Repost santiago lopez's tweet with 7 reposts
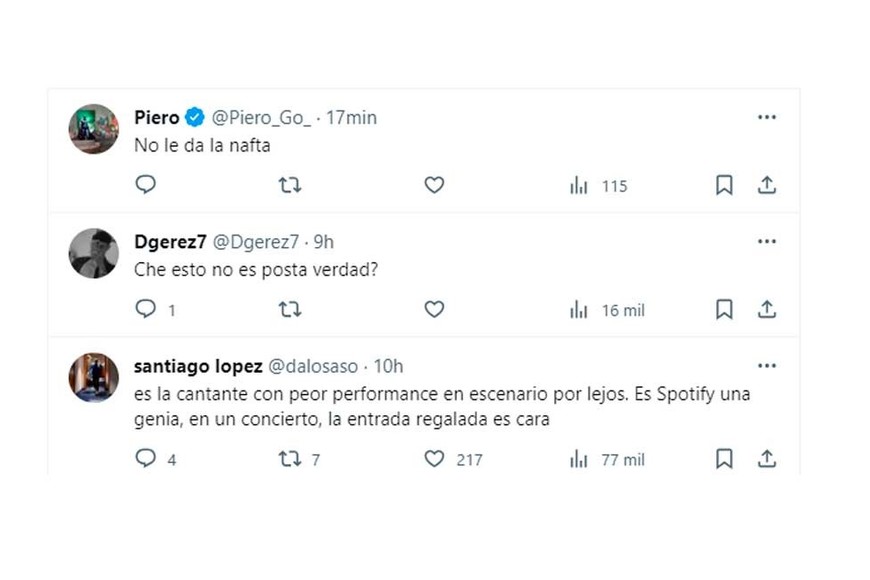This screenshot has height=580, width=870. tap(290, 459)
